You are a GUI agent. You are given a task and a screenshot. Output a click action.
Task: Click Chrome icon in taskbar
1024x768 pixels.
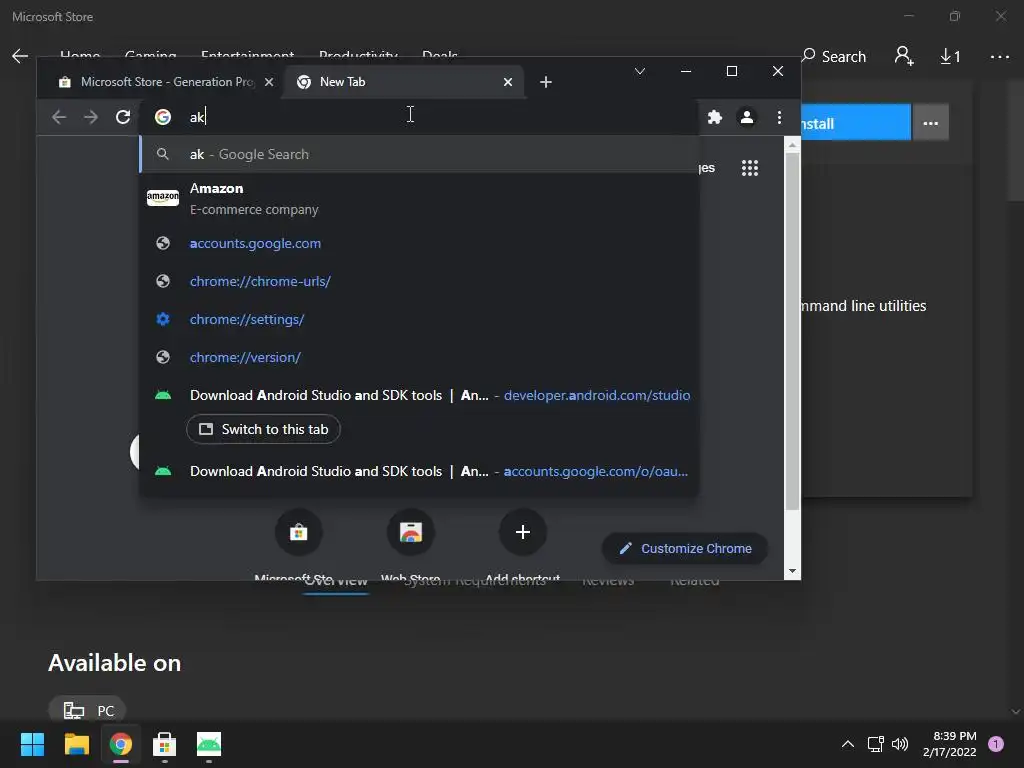coord(121,744)
